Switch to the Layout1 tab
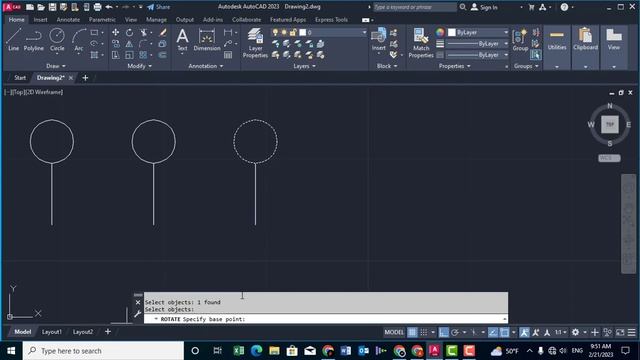The height and width of the screenshot is (360, 640). click(51, 332)
